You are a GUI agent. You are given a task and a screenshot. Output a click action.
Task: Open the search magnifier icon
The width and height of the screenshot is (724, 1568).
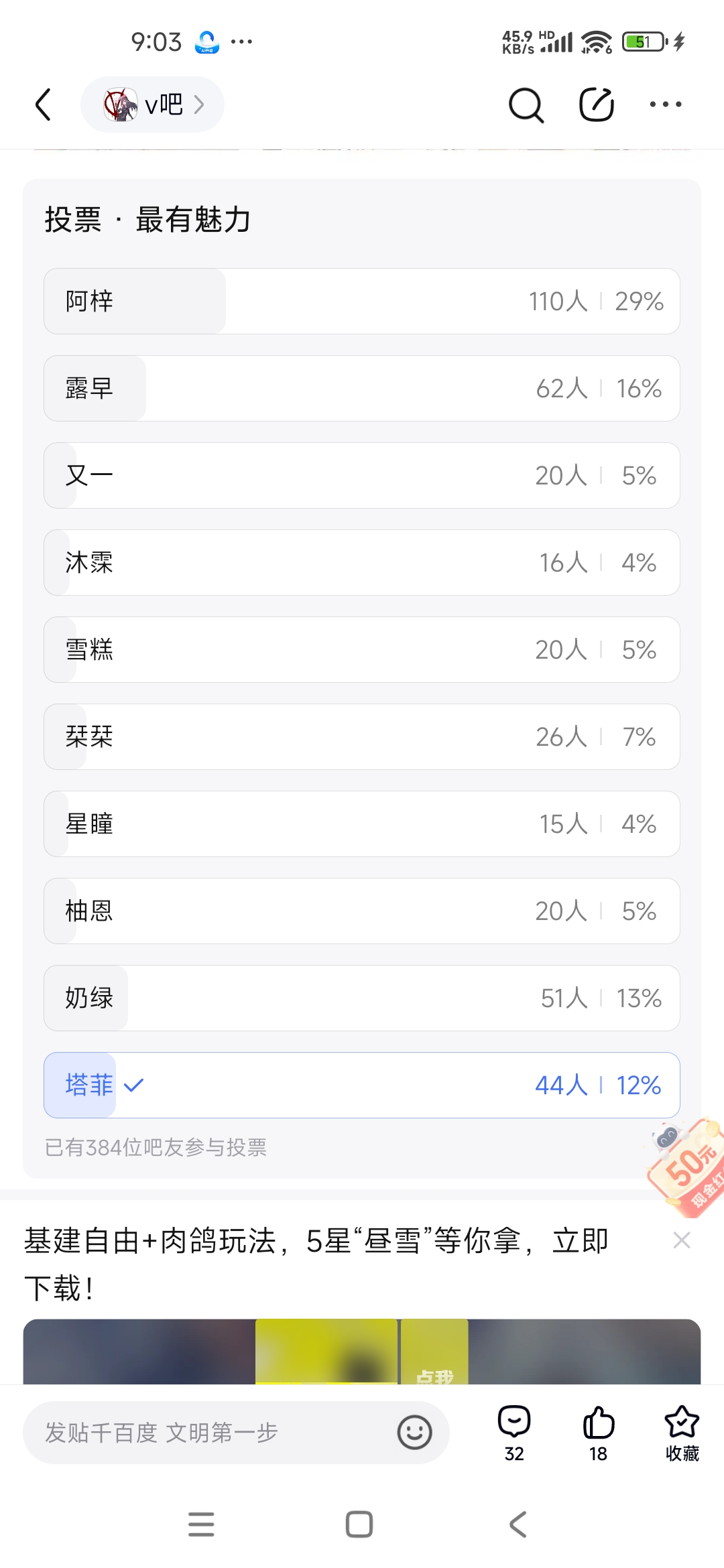point(526,105)
